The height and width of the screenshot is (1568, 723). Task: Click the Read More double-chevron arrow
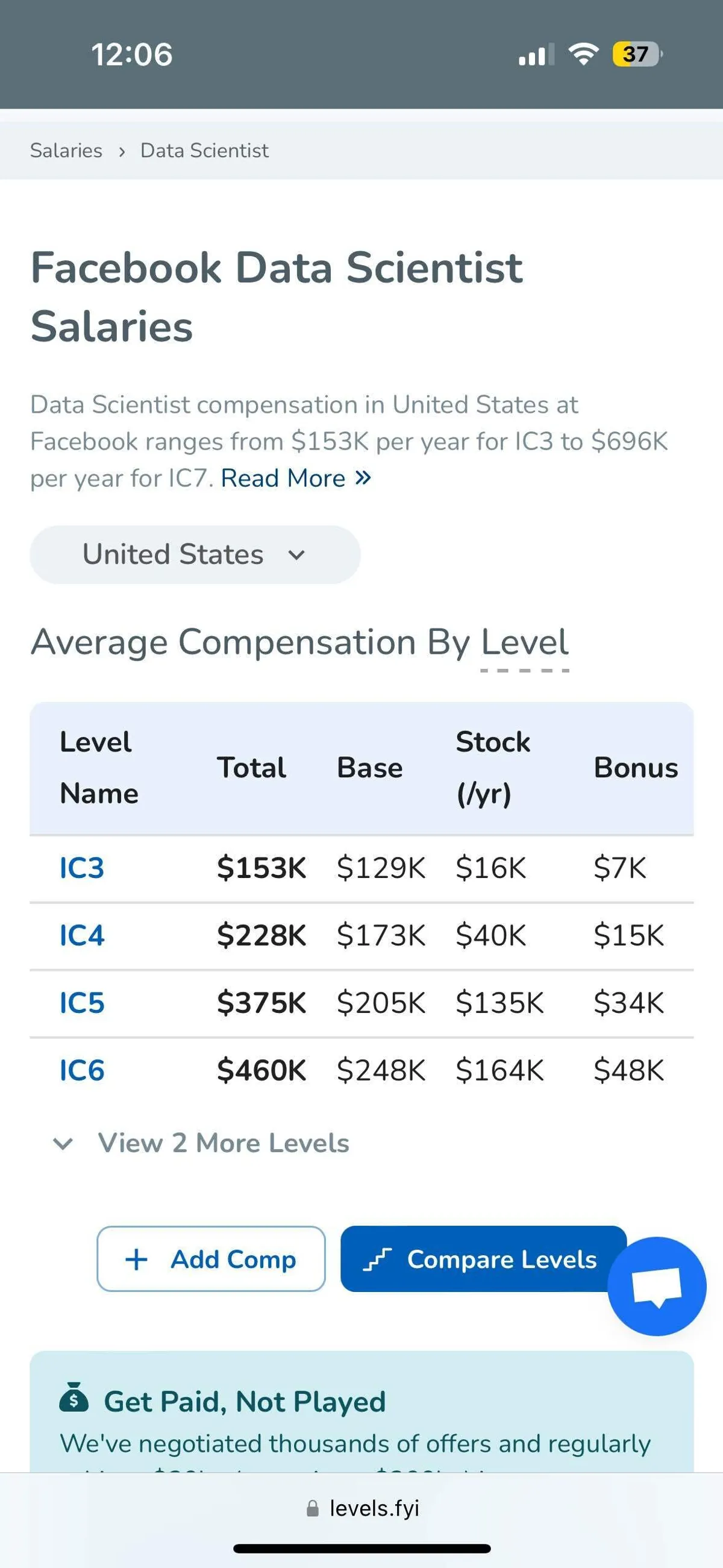click(x=363, y=478)
